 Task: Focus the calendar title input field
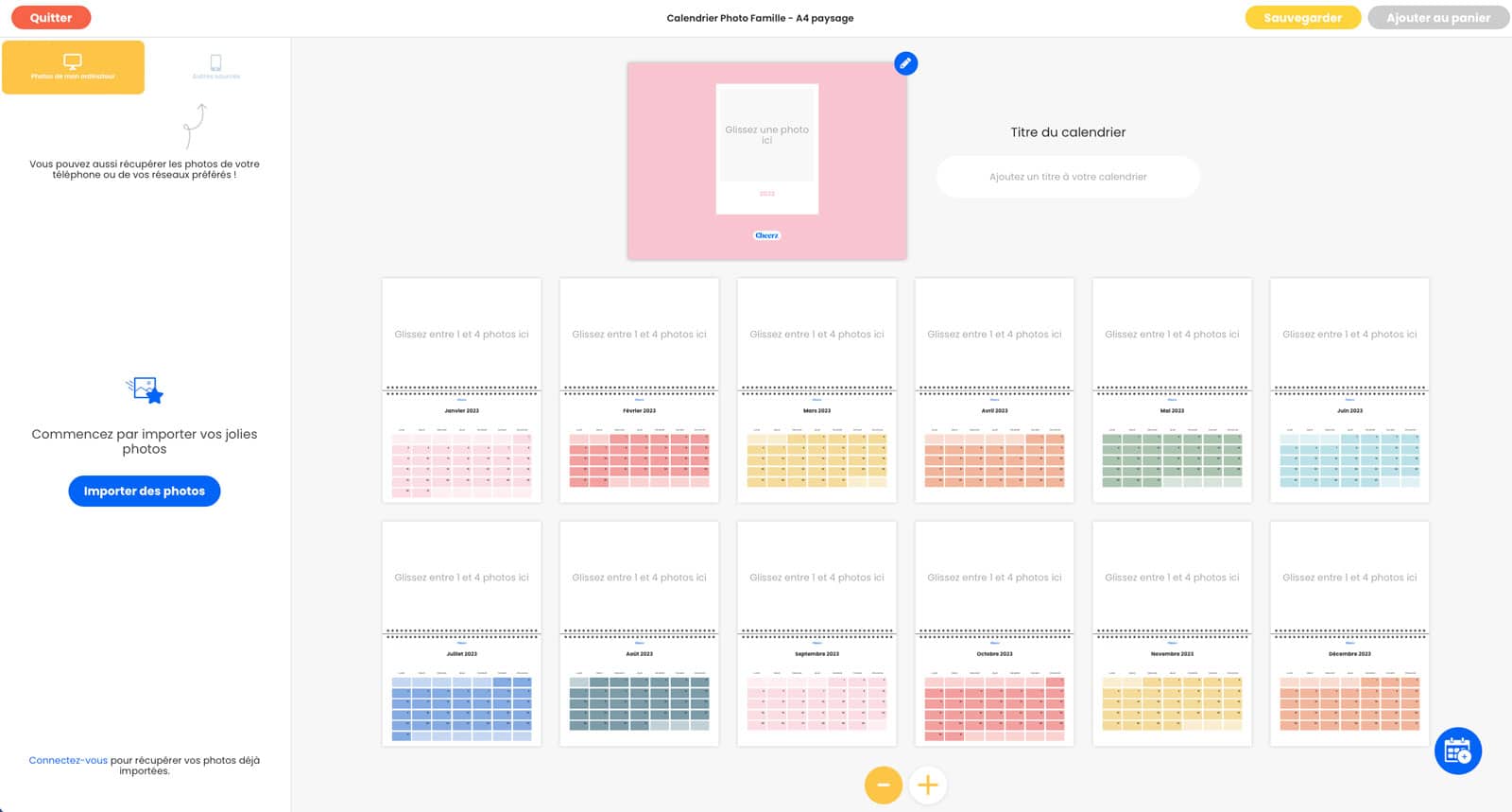coord(1068,177)
